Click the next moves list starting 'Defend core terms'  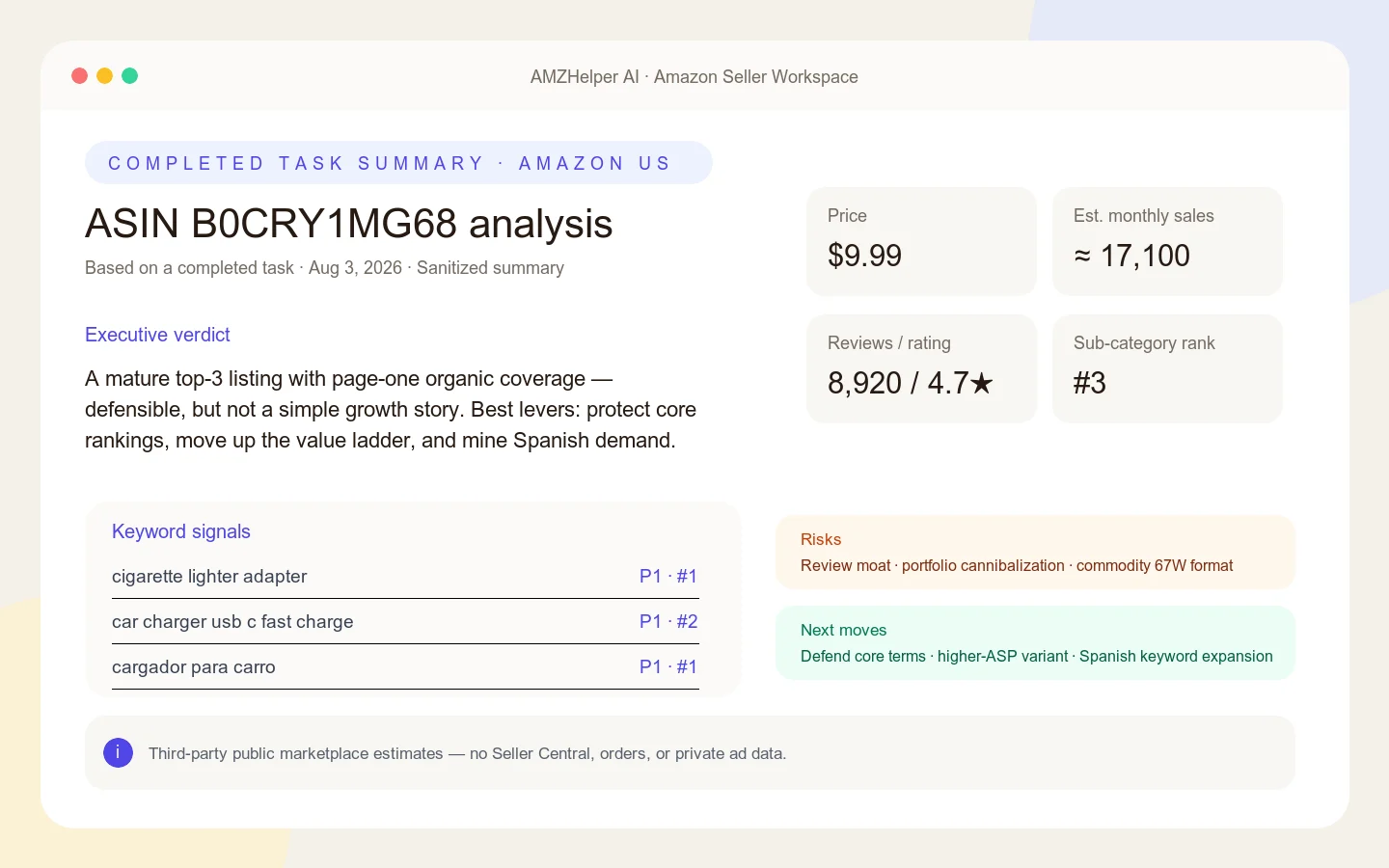(1037, 657)
